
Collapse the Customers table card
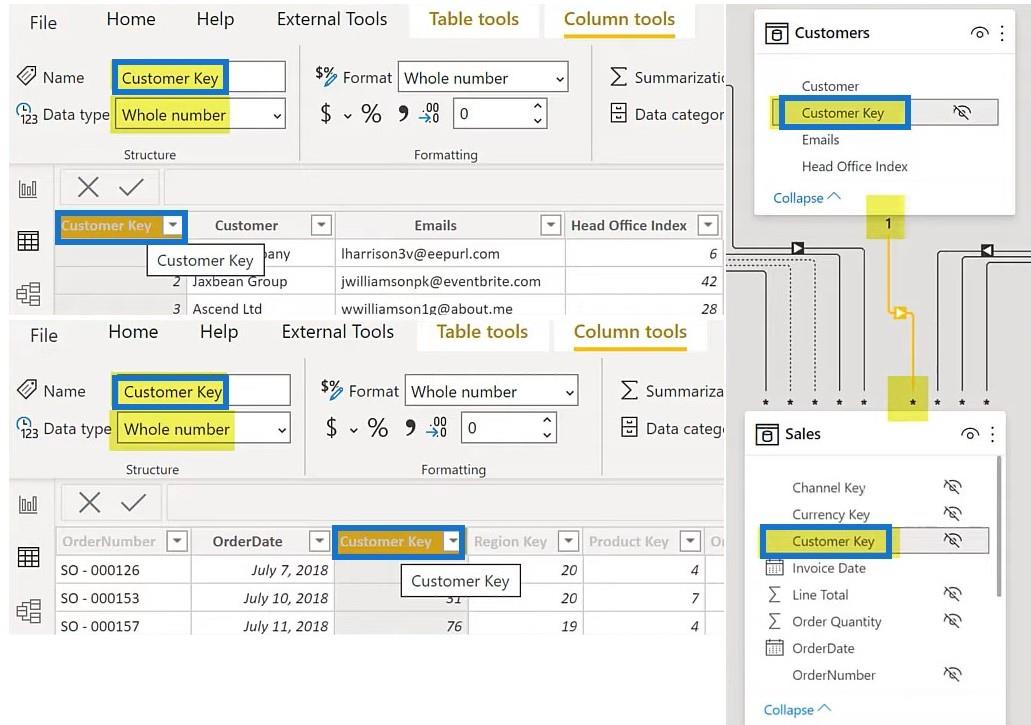point(807,197)
